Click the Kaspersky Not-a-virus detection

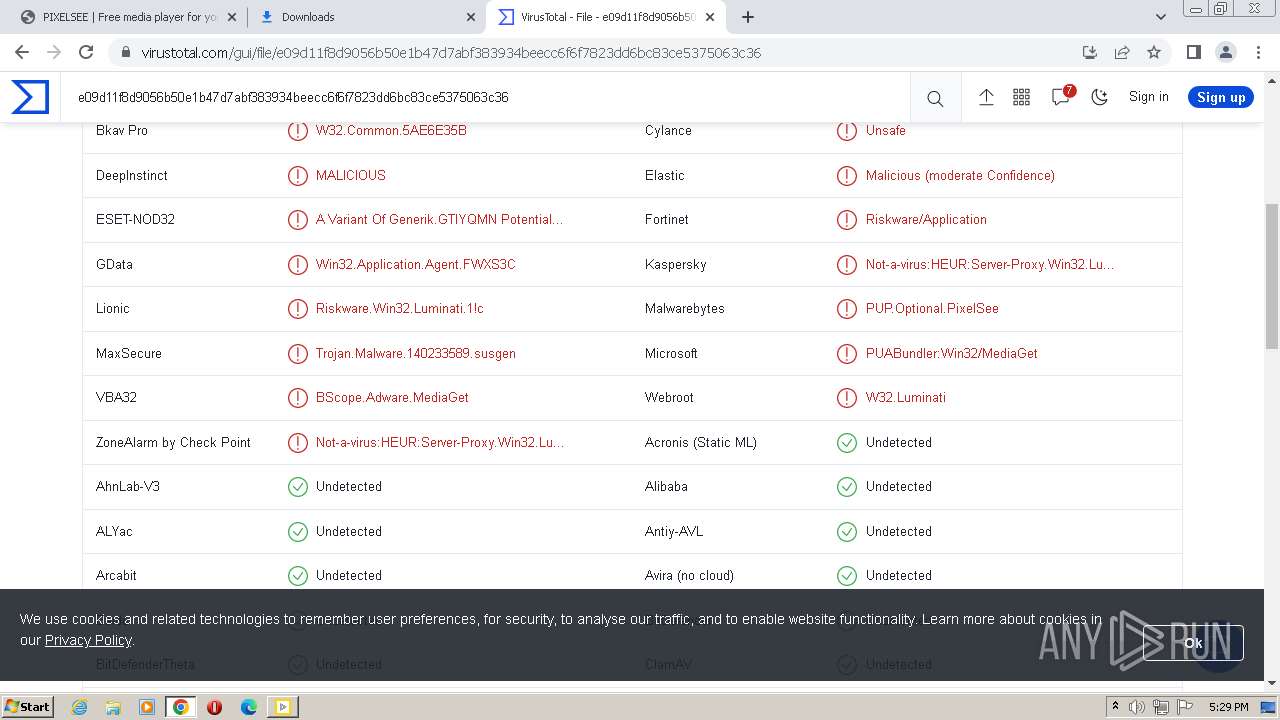coord(990,264)
